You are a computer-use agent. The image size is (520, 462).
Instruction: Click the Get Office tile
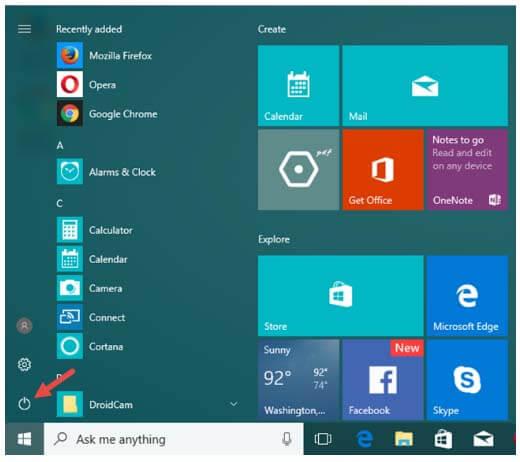[383, 170]
